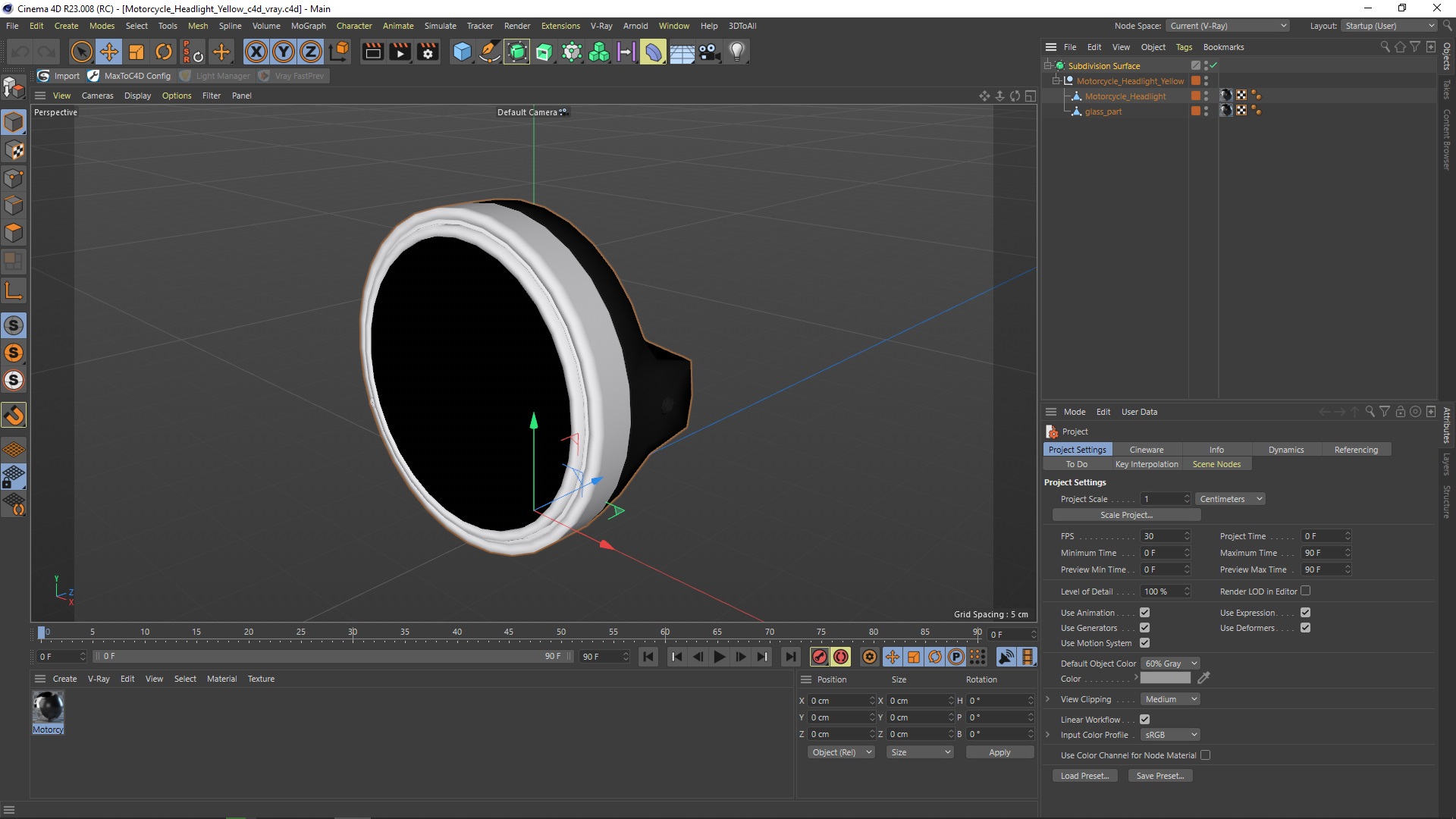Open Edit Render Settings icon
Screen dimensions: 1456x819
[x=428, y=52]
